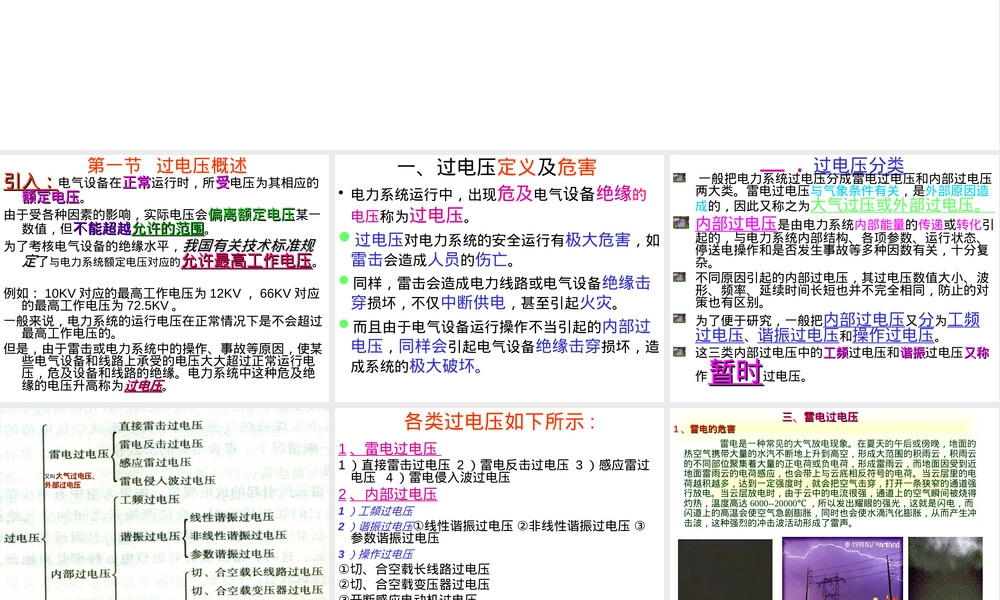Click the blue 极大破坏 phrase

pos(442,365)
